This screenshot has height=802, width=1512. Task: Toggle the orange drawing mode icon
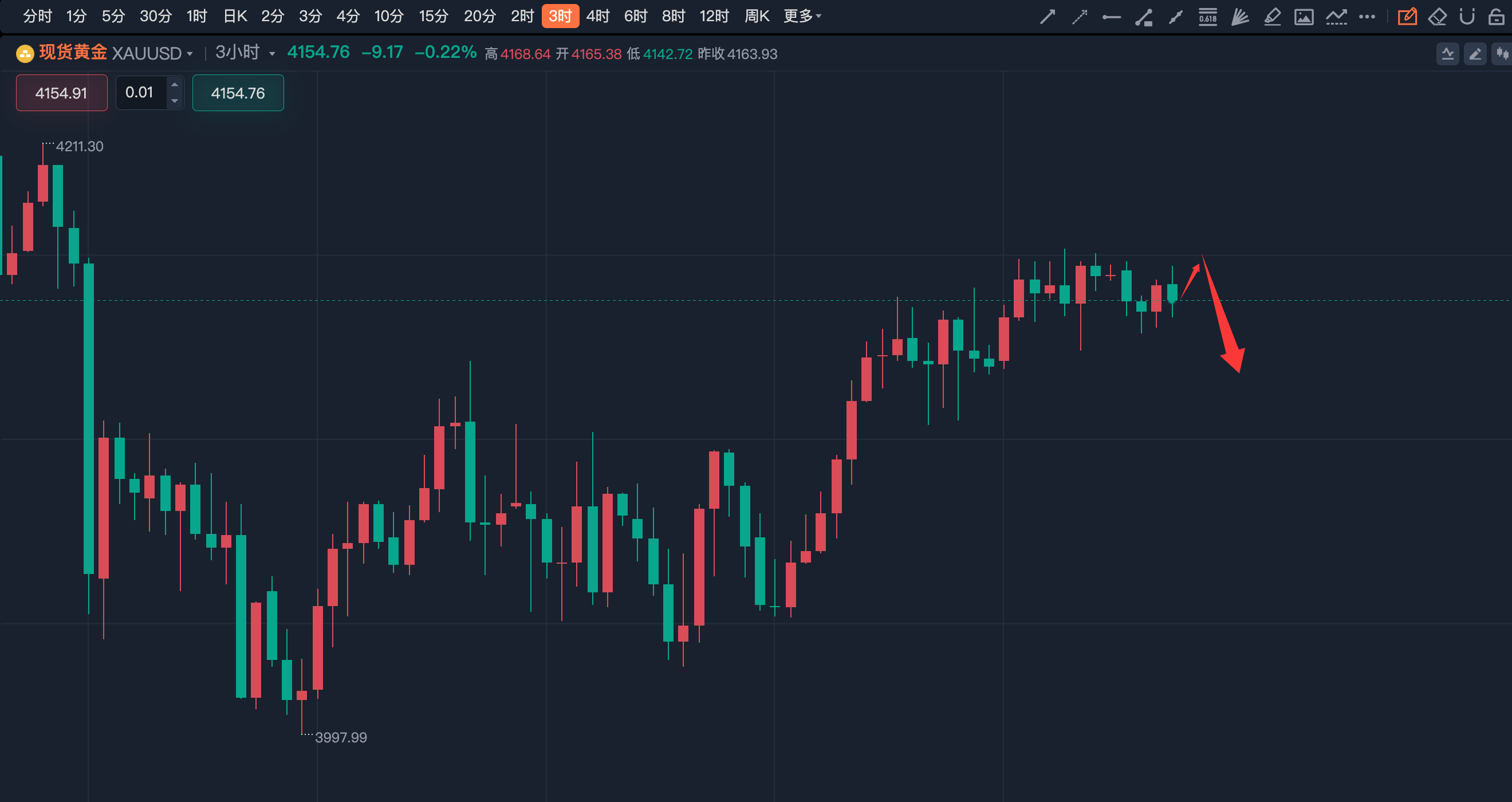click(x=1407, y=17)
